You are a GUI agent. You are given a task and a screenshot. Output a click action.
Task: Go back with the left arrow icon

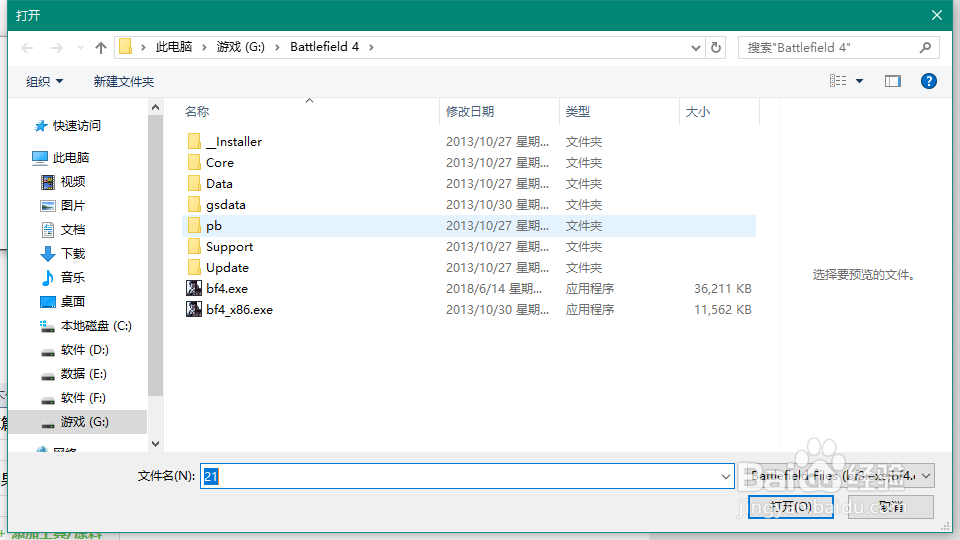tap(28, 48)
